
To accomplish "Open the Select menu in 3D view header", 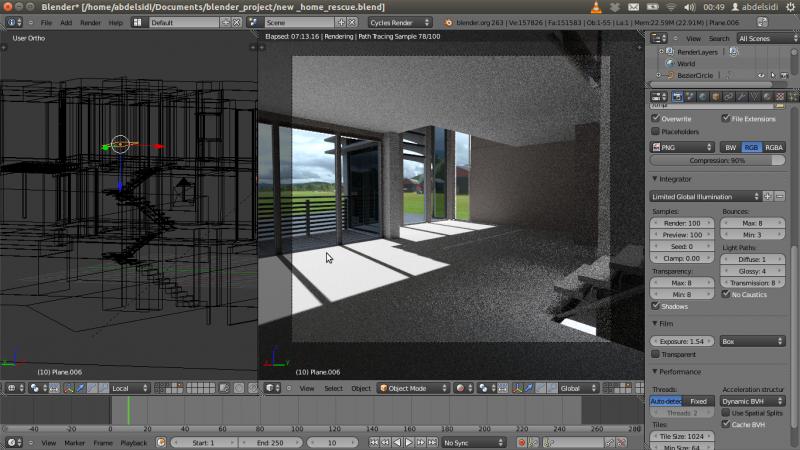I will tap(333, 388).
